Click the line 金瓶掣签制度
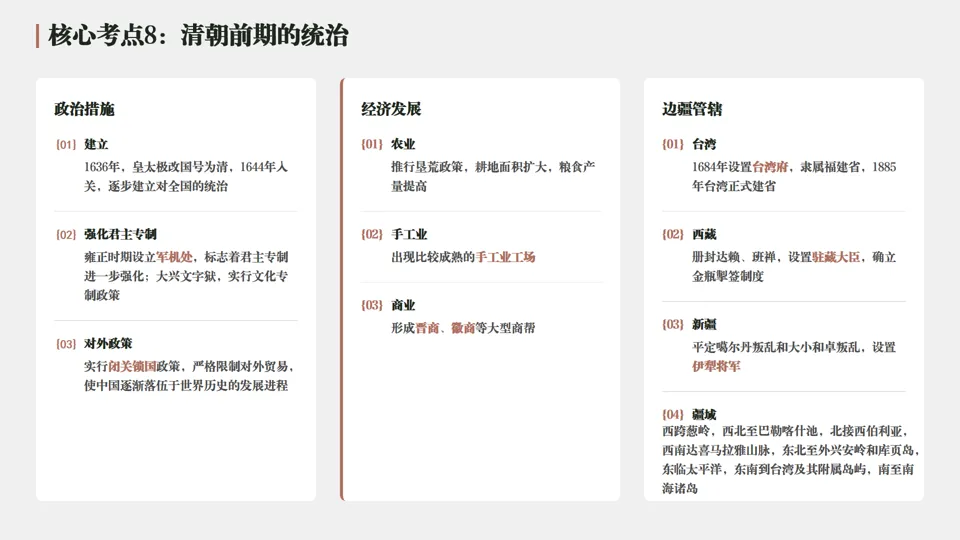Image resolution: width=960 pixels, height=540 pixels. pyautogui.click(x=728, y=276)
